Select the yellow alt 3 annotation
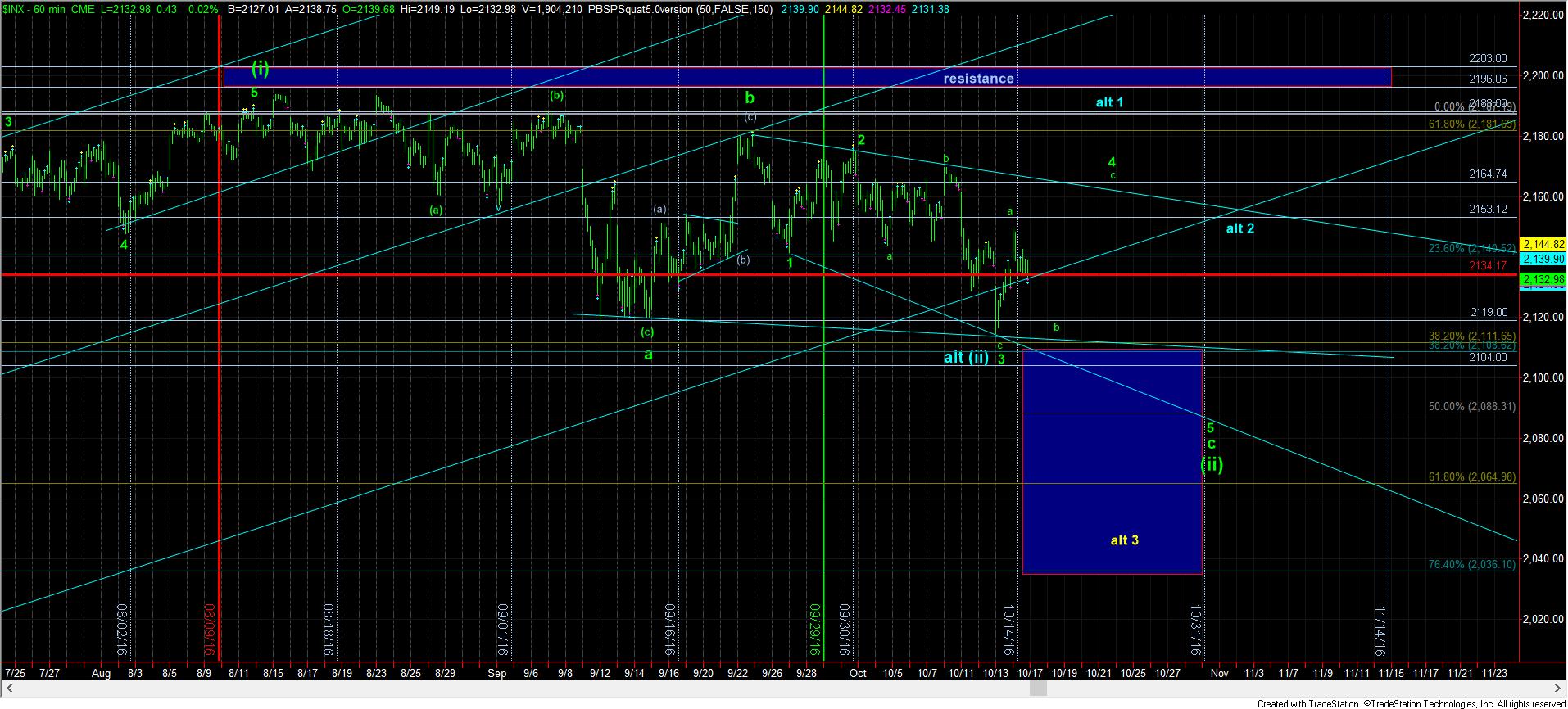 point(1124,540)
